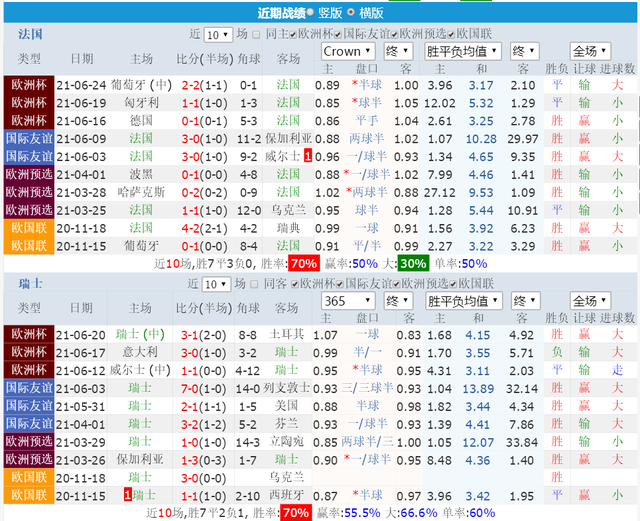Click the 法国 team heading
The width and height of the screenshot is (640, 521).
(x=30, y=34)
